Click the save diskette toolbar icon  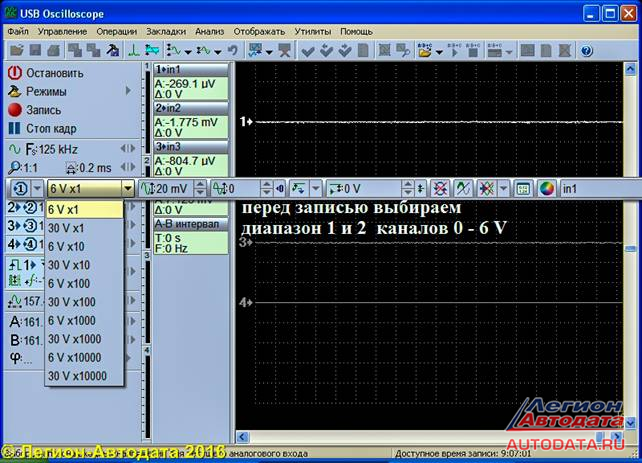tap(36, 50)
